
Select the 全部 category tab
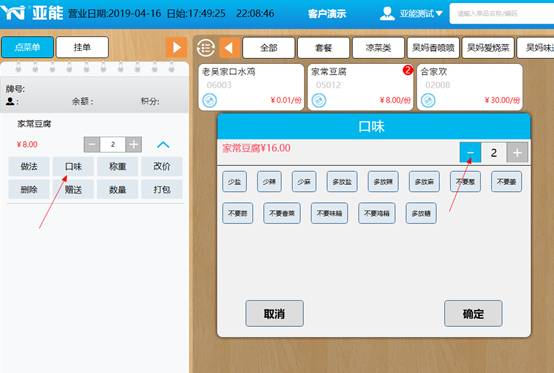click(x=269, y=48)
